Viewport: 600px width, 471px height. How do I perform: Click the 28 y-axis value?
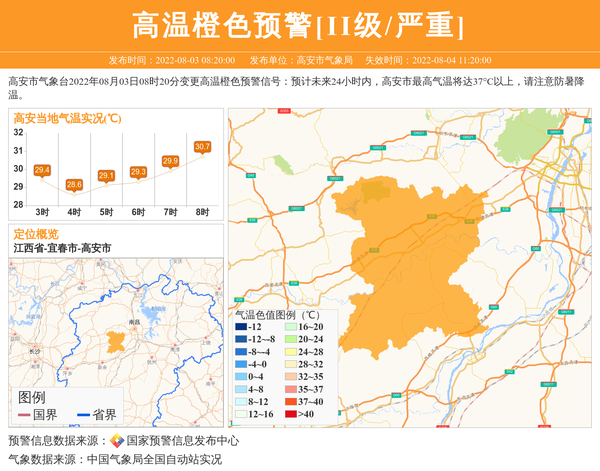(x=18, y=205)
